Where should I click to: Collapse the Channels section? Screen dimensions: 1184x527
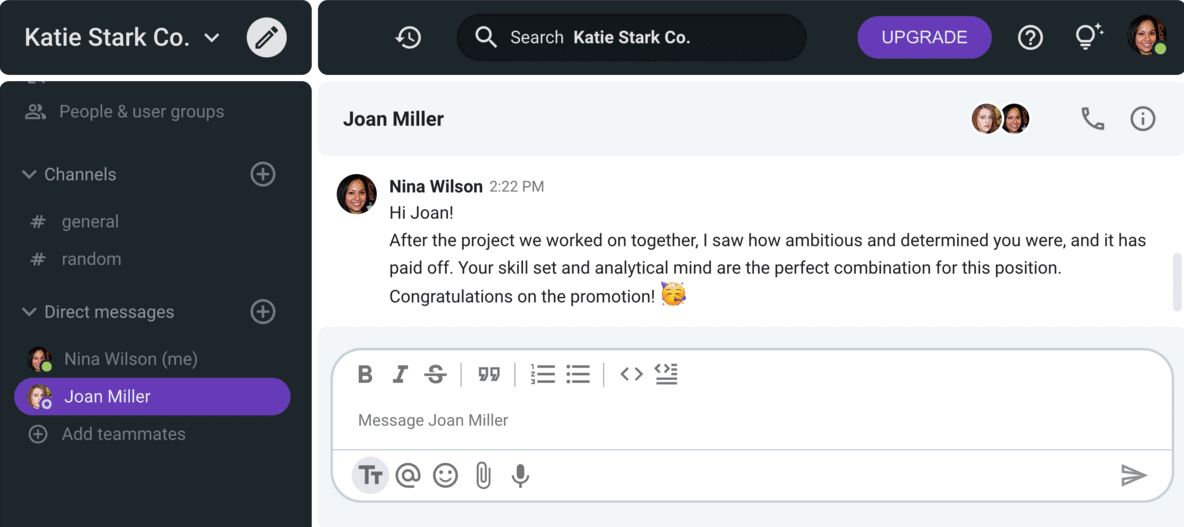29,174
